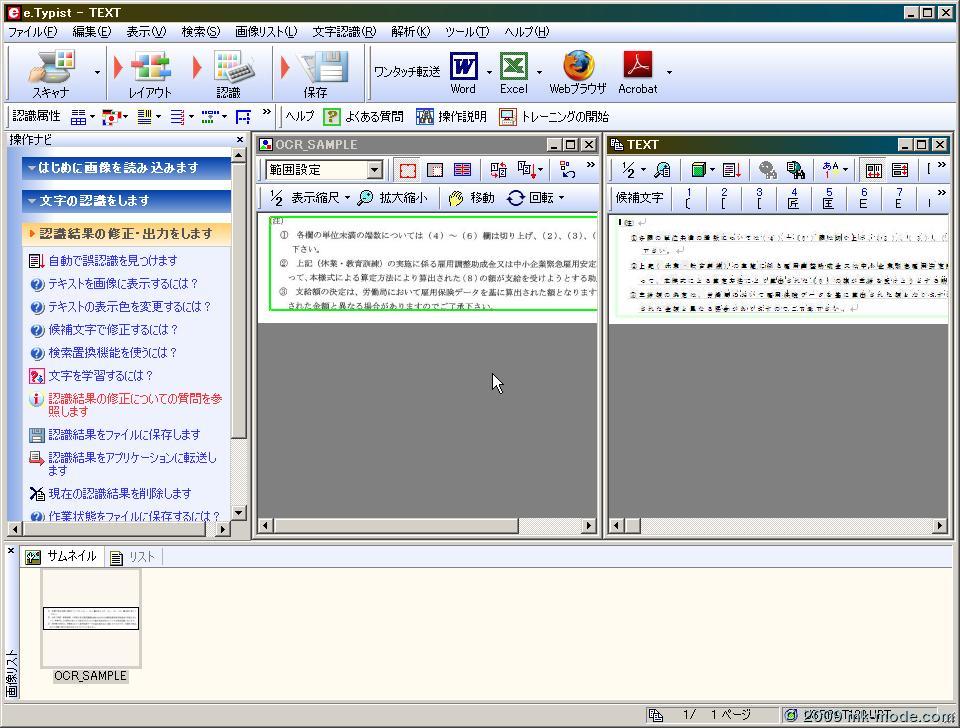
Task: Toggle the red rectangle area-selection mode
Action: 407,170
